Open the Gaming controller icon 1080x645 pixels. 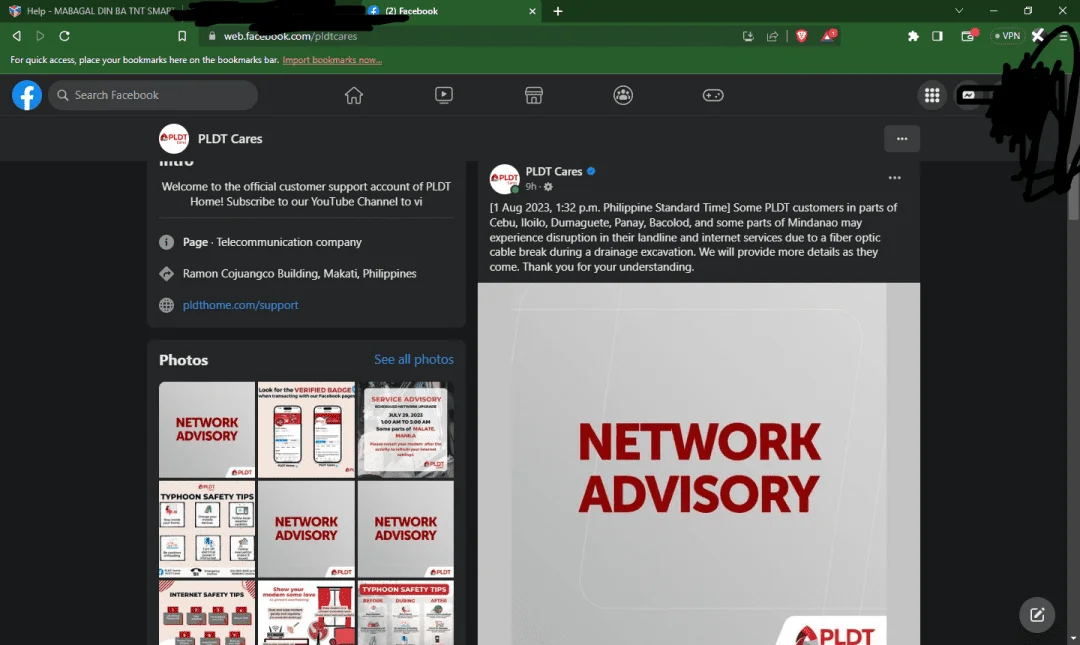713,95
